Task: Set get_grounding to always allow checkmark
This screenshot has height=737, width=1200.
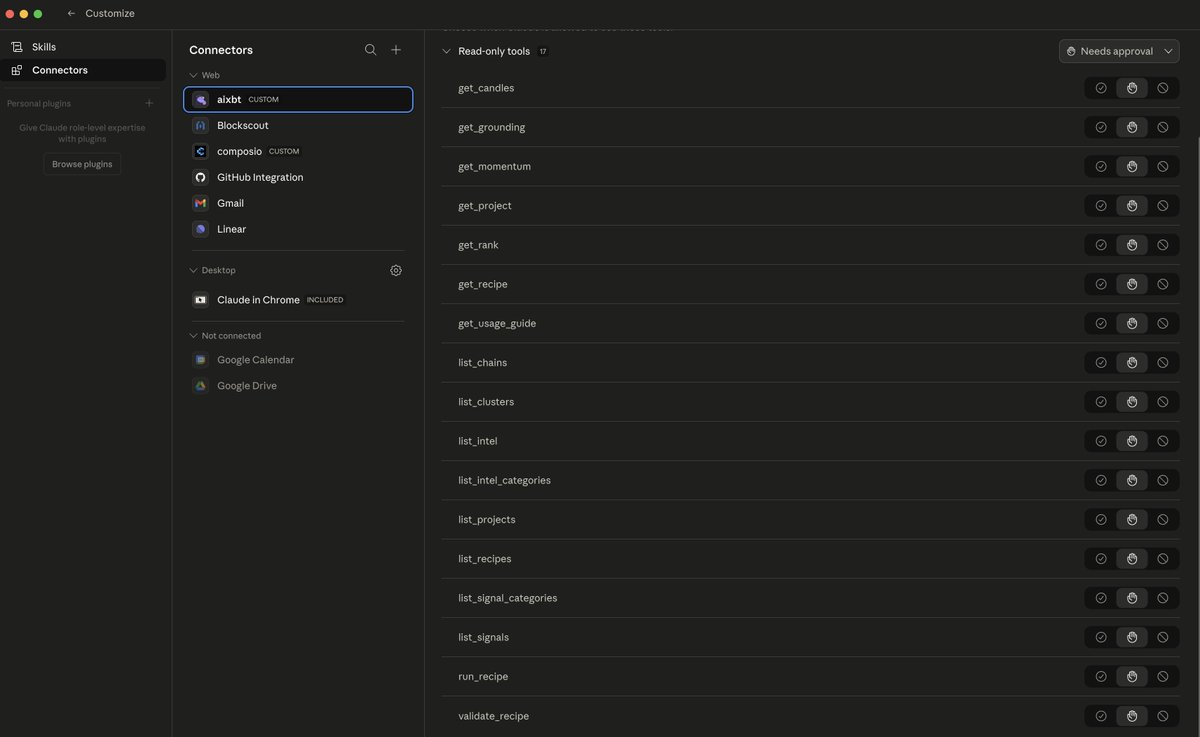Action: [1101, 127]
